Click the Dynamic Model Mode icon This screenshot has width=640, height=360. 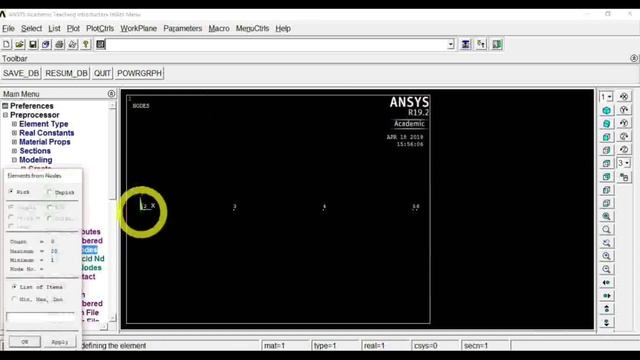(624, 177)
